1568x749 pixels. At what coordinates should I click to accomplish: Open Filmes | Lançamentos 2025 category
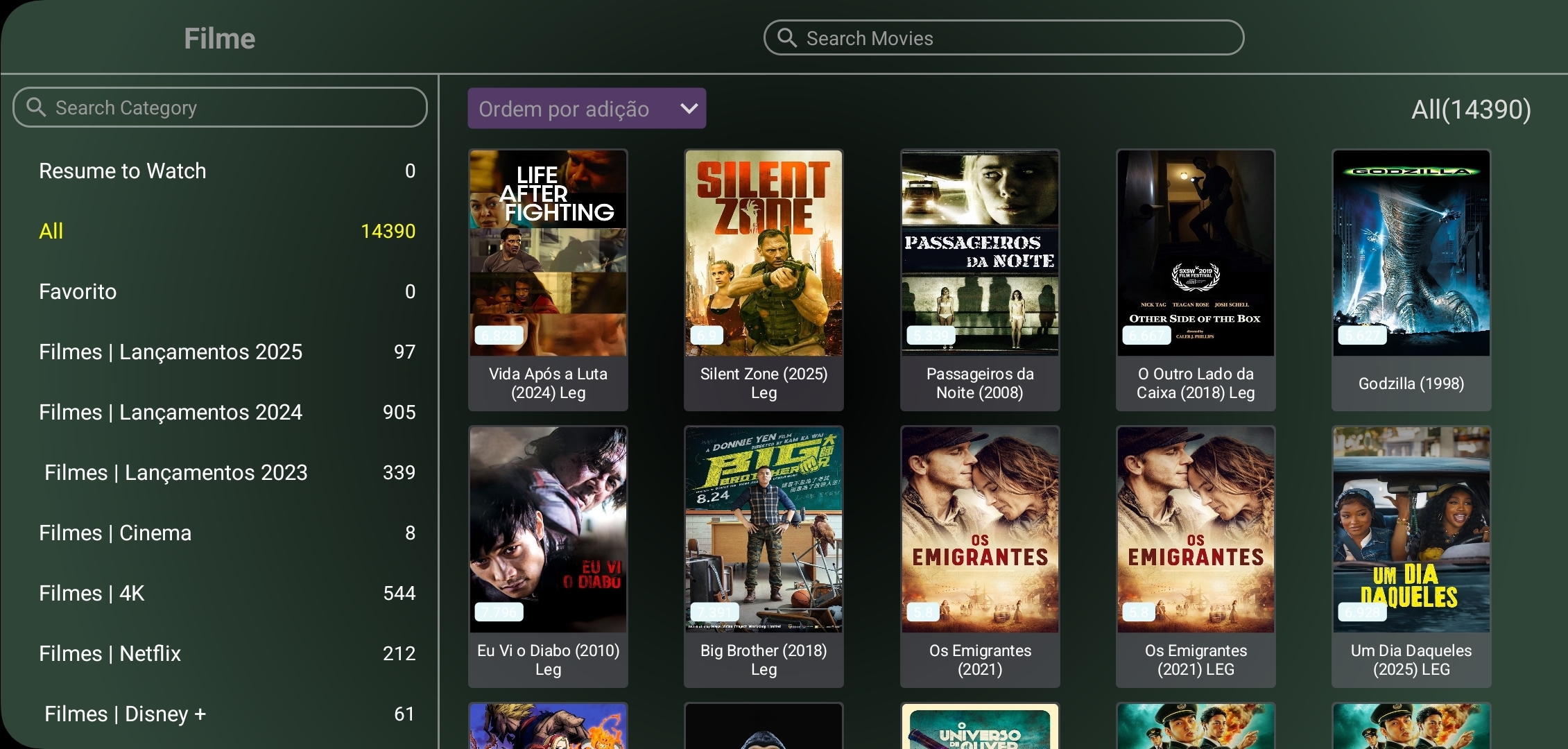tap(171, 352)
